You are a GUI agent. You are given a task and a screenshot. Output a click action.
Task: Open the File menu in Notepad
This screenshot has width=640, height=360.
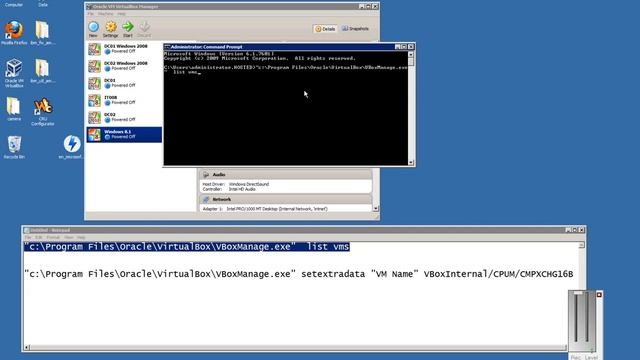(x=28, y=237)
